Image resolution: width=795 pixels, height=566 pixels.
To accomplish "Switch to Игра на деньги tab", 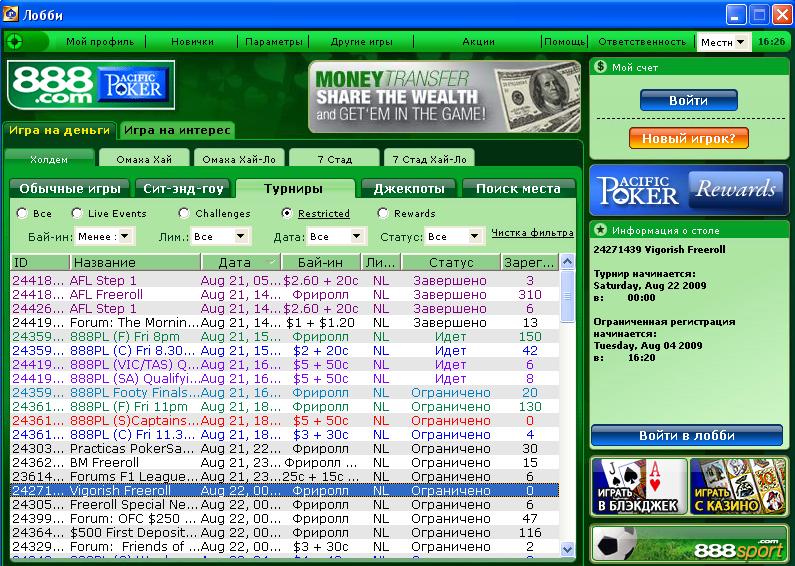I will (59, 130).
